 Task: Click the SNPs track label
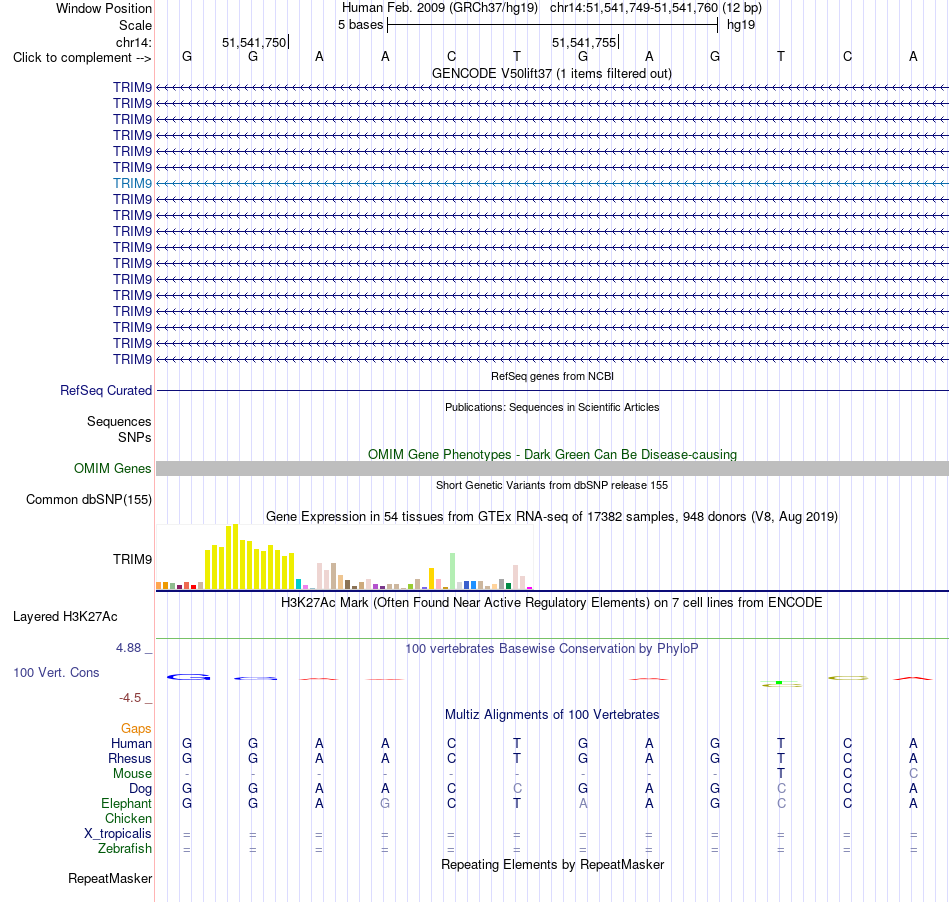[x=135, y=437]
